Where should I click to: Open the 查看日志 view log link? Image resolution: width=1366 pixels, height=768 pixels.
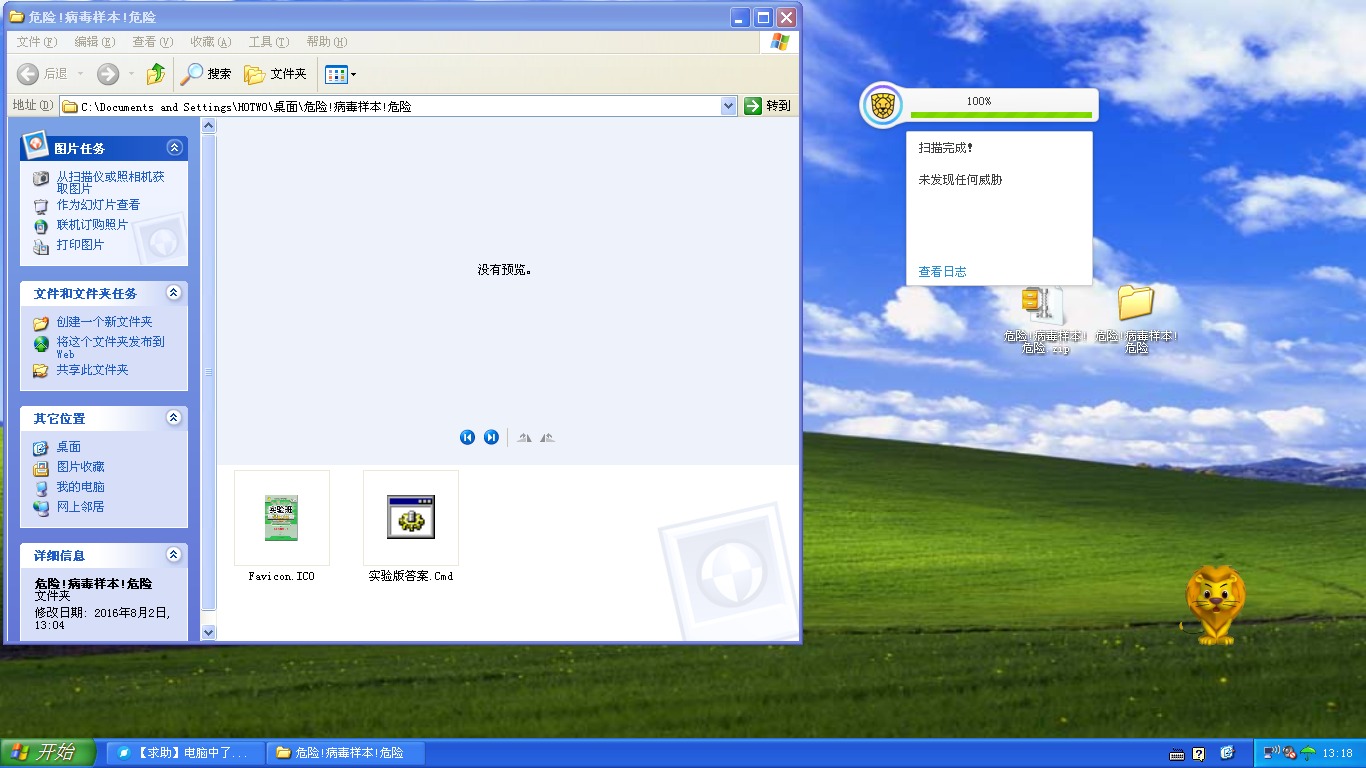tap(942, 272)
